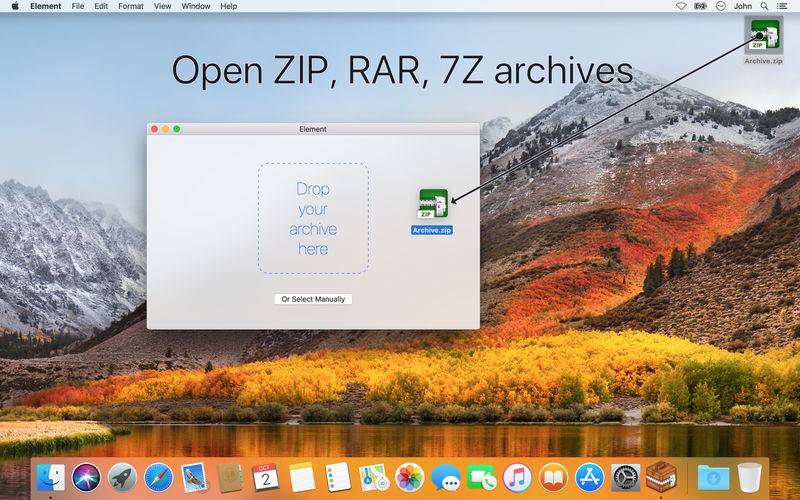Click the 'Drop your archive here' zone
Image resolution: width=800 pixels, height=500 pixels.
313,218
